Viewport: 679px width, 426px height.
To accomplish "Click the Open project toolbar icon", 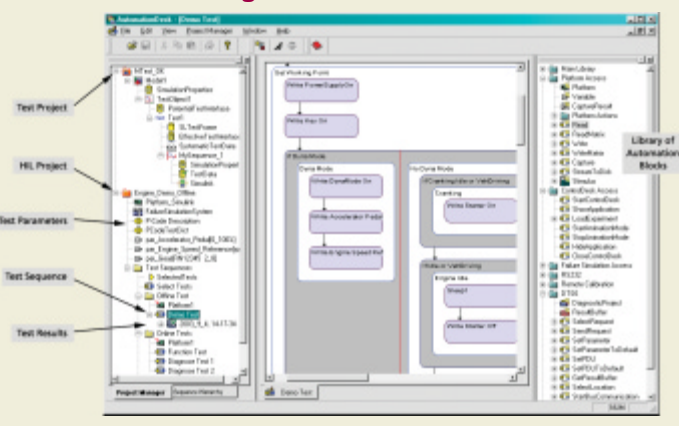I will click(x=132, y=45).
